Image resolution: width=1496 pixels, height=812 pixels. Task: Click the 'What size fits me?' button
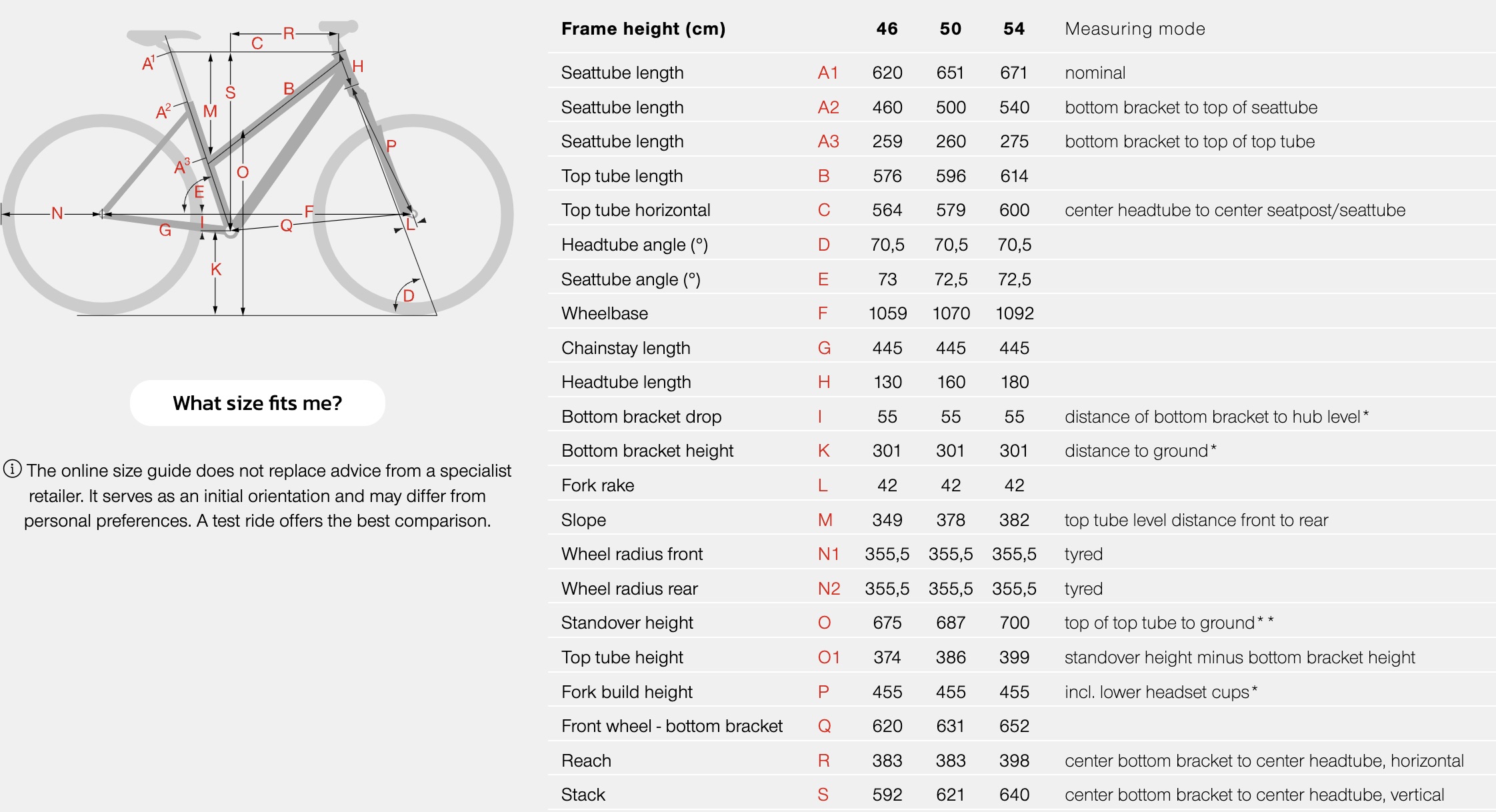(257, 403)
